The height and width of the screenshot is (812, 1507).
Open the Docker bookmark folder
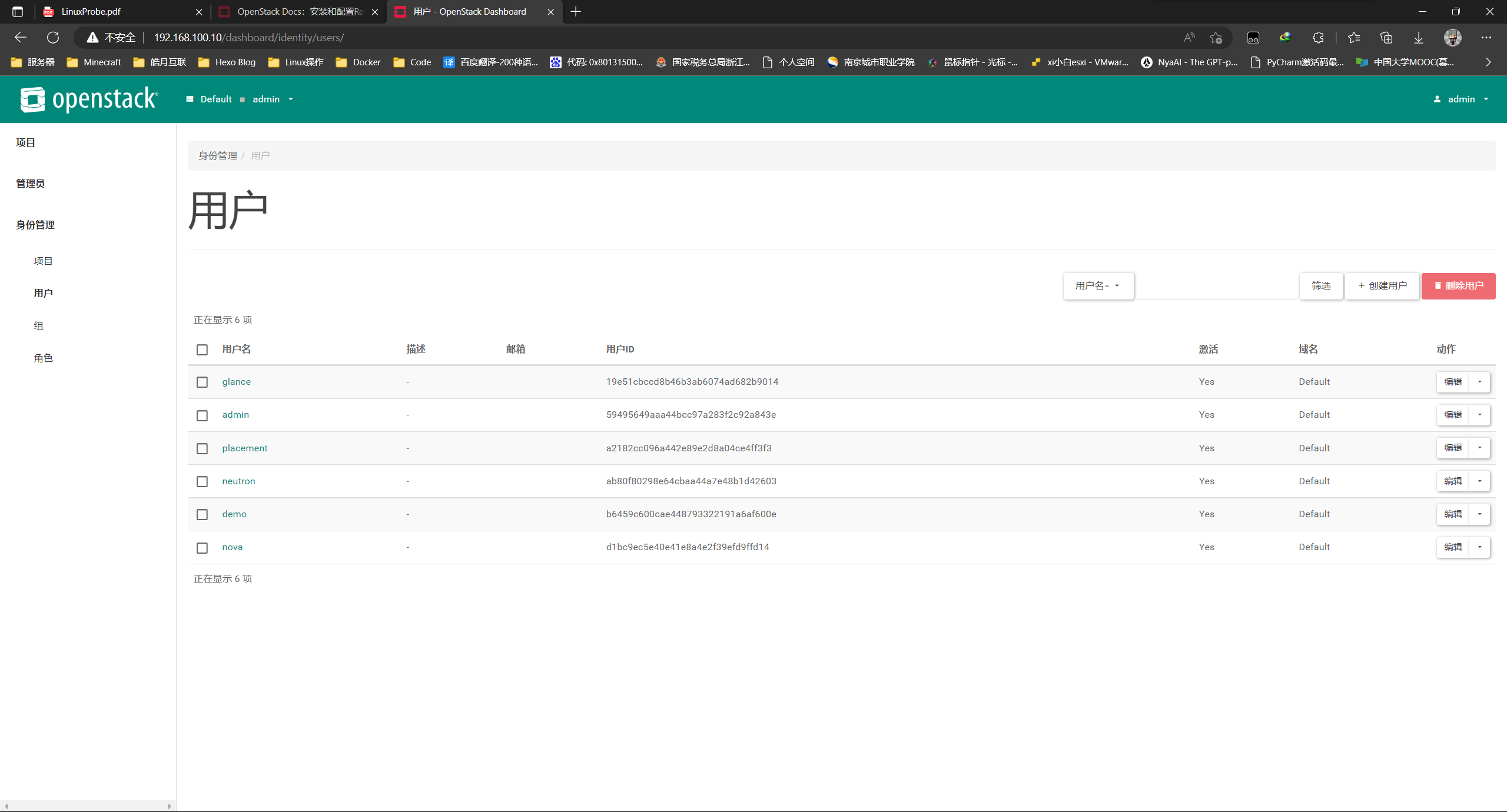coord(357,62)
